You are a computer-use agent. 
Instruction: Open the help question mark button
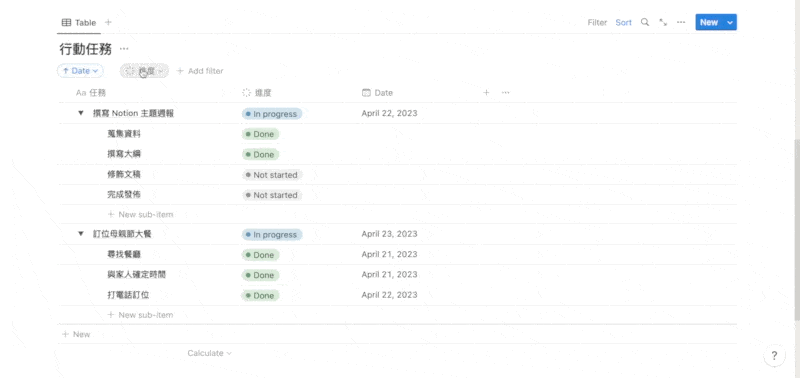(x=774, y=356)
